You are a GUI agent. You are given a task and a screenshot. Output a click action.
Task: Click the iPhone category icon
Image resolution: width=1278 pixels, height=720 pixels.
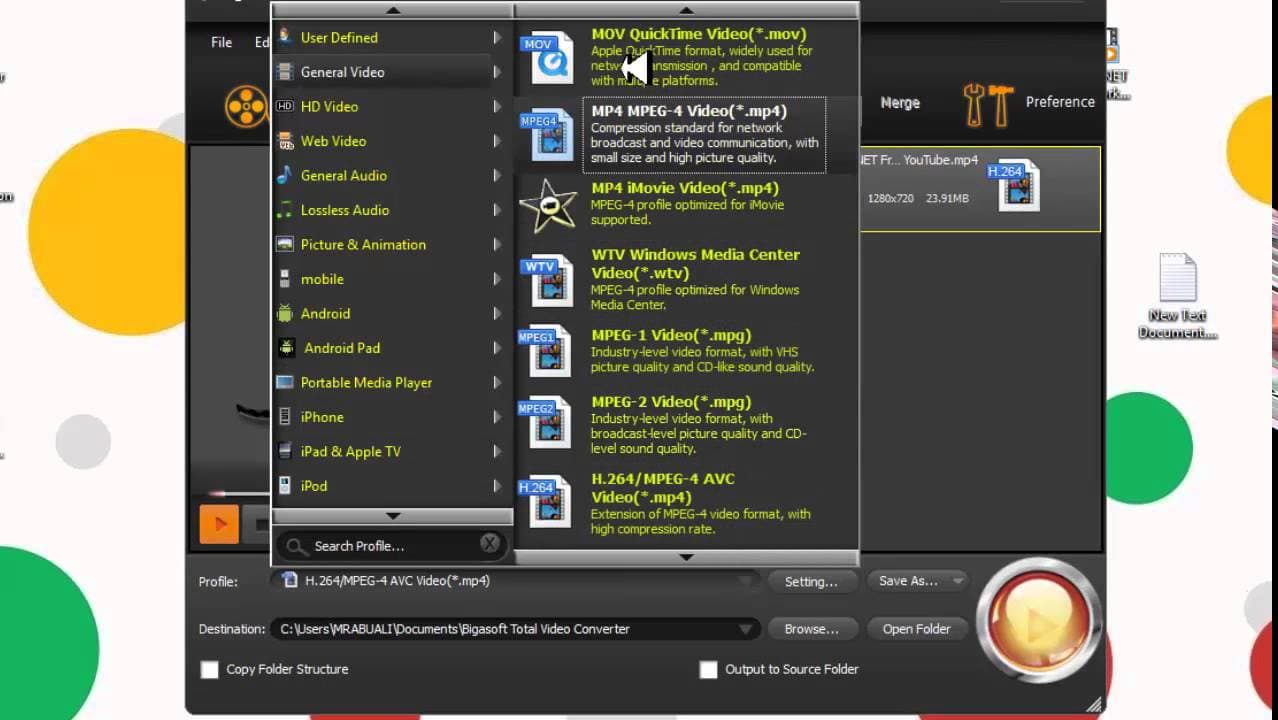pyautogui.click(x=285, y=417)
